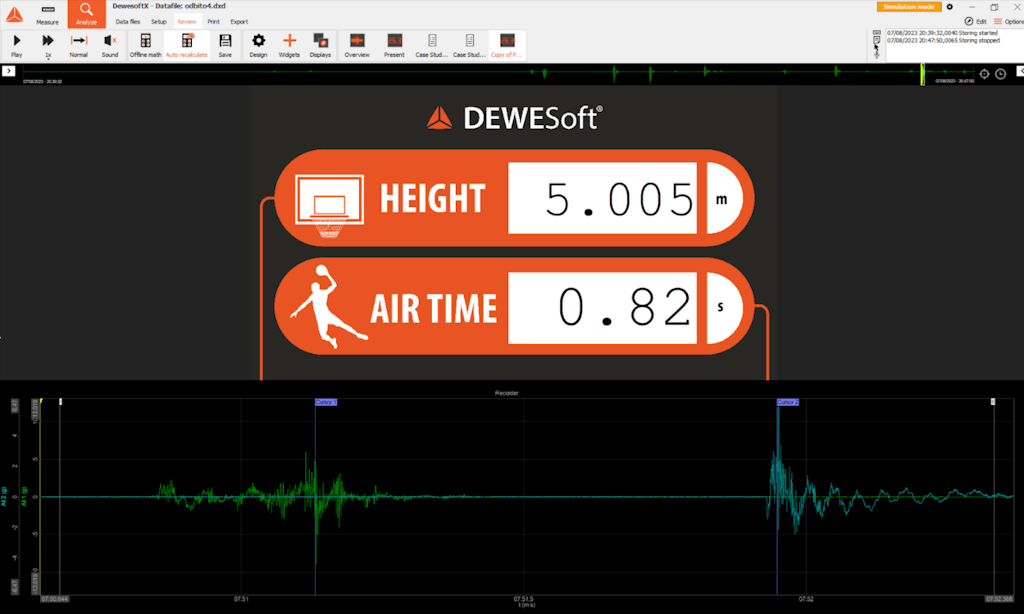This screenshot has height=614, width=1024.
Task: Click the AI 2 channel axis label
Action: (x=4, y=496)
